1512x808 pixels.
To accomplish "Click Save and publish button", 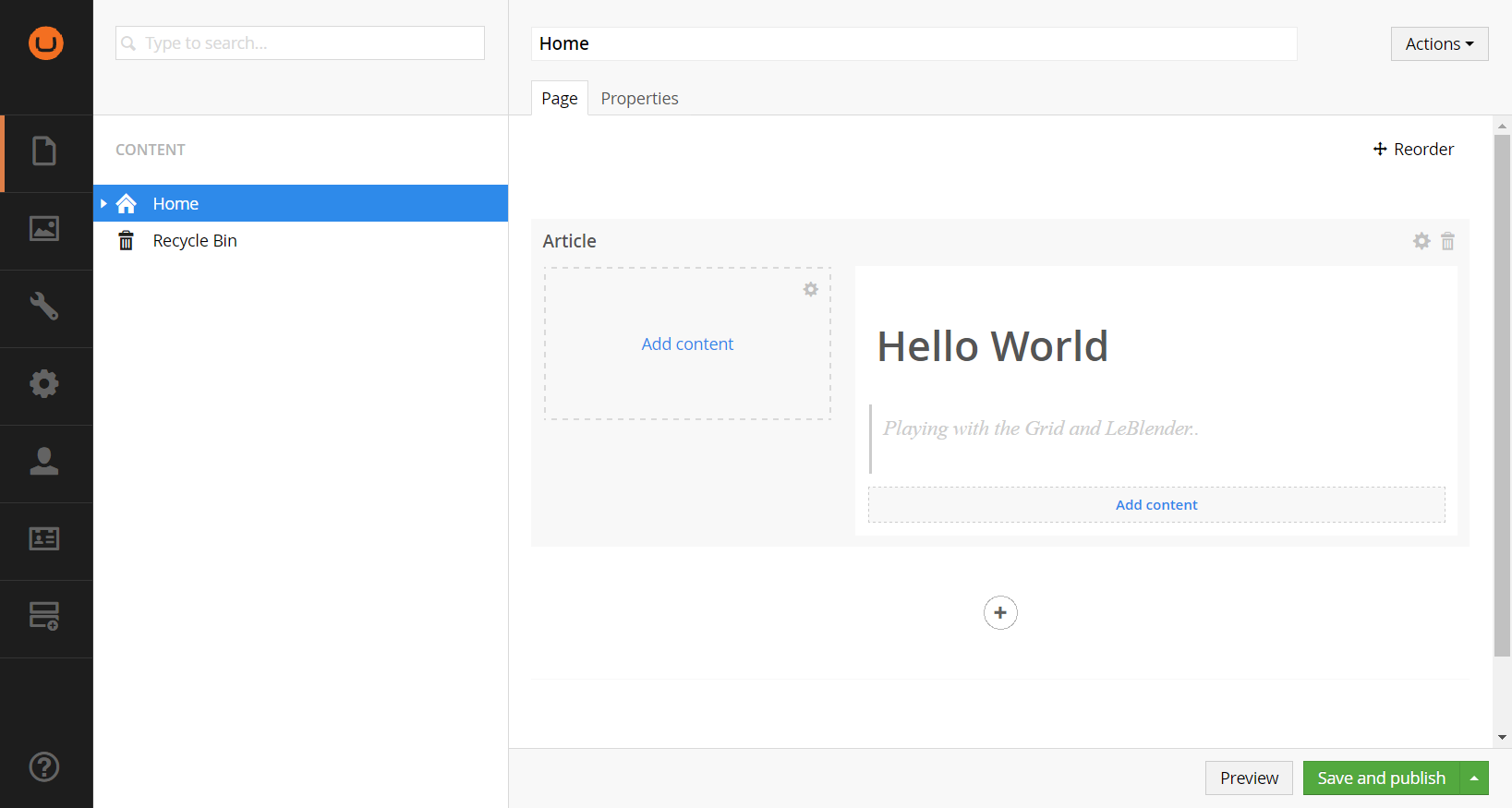I will click(x=1381, y=778).
